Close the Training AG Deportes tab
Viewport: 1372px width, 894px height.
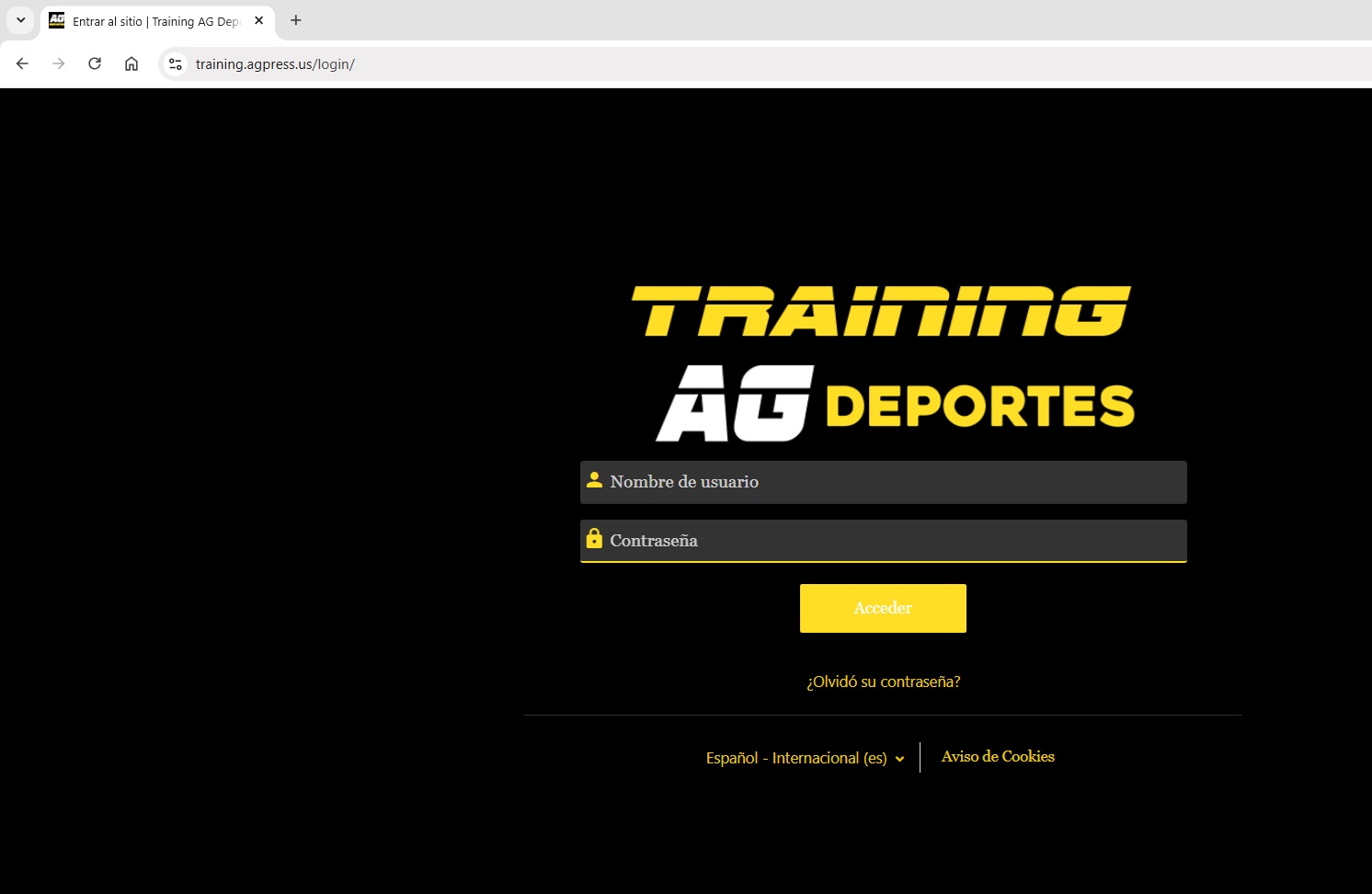tap(259, 20)
